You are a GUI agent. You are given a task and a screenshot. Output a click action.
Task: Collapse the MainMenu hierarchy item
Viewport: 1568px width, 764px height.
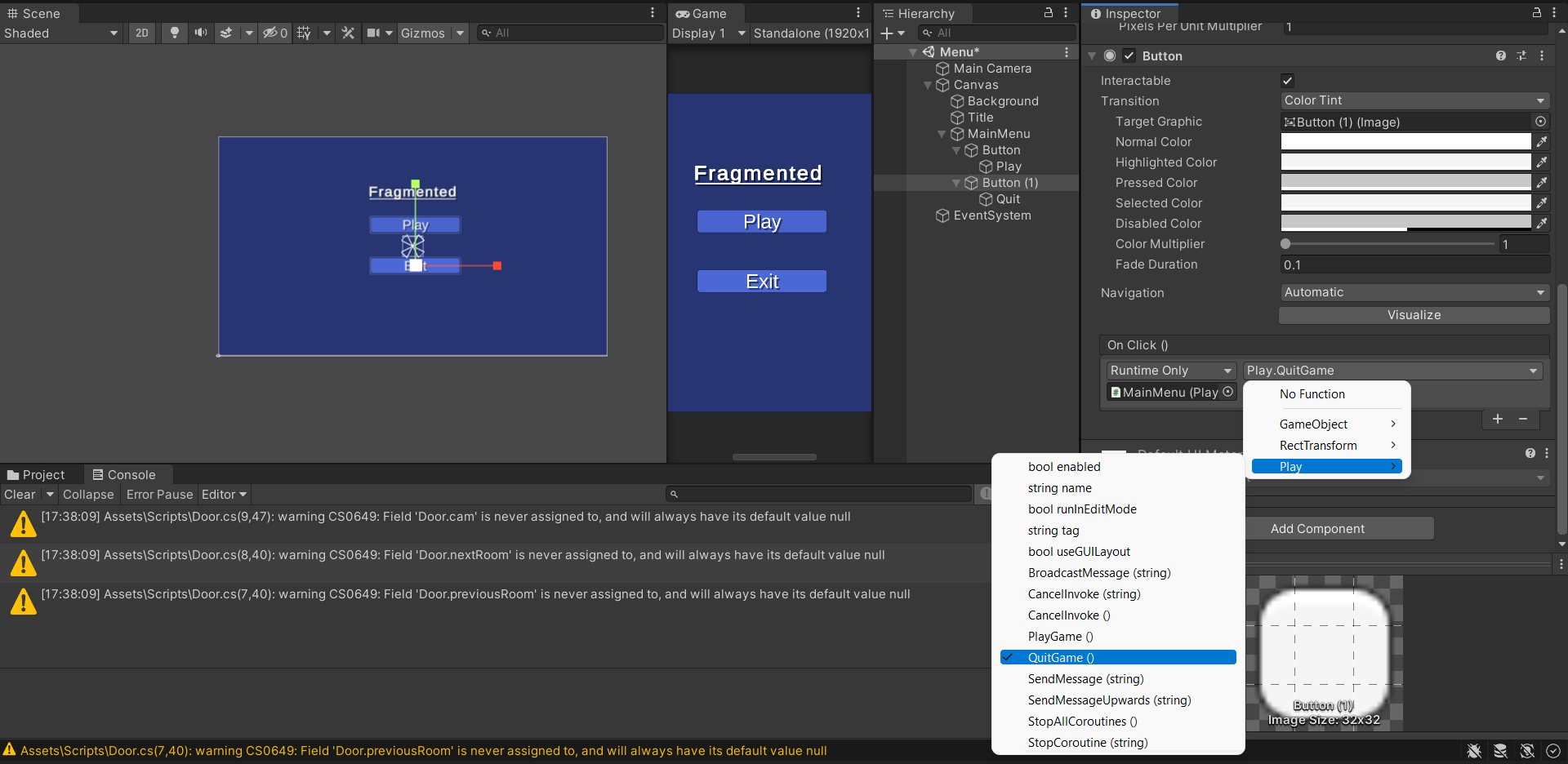(x=942, y=134)
